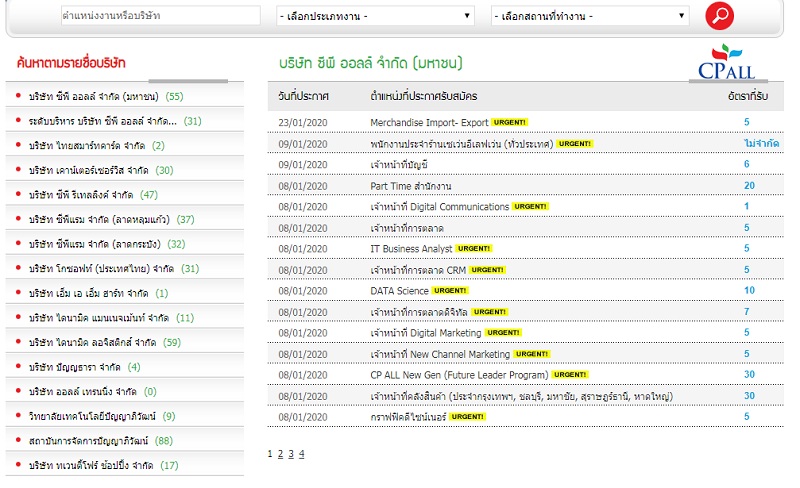The height and width of the screenshot is (488, 800).
Task: Go to results page 4
Action: point(302,454)
